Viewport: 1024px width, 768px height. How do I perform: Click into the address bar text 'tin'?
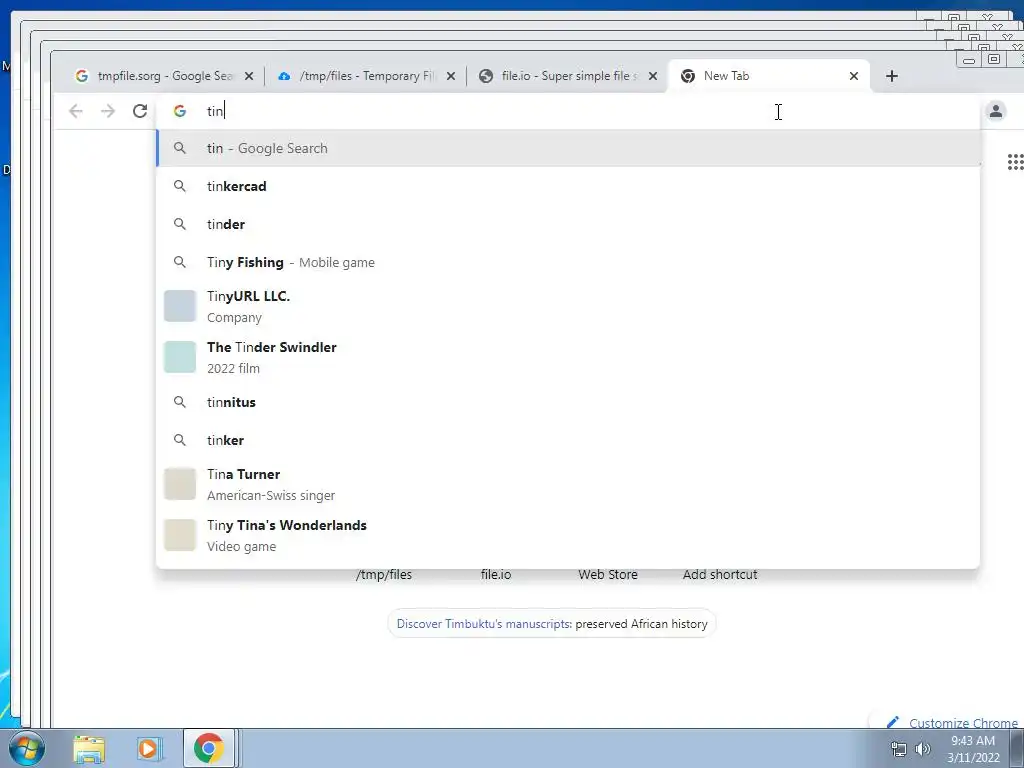pos(215,111)
